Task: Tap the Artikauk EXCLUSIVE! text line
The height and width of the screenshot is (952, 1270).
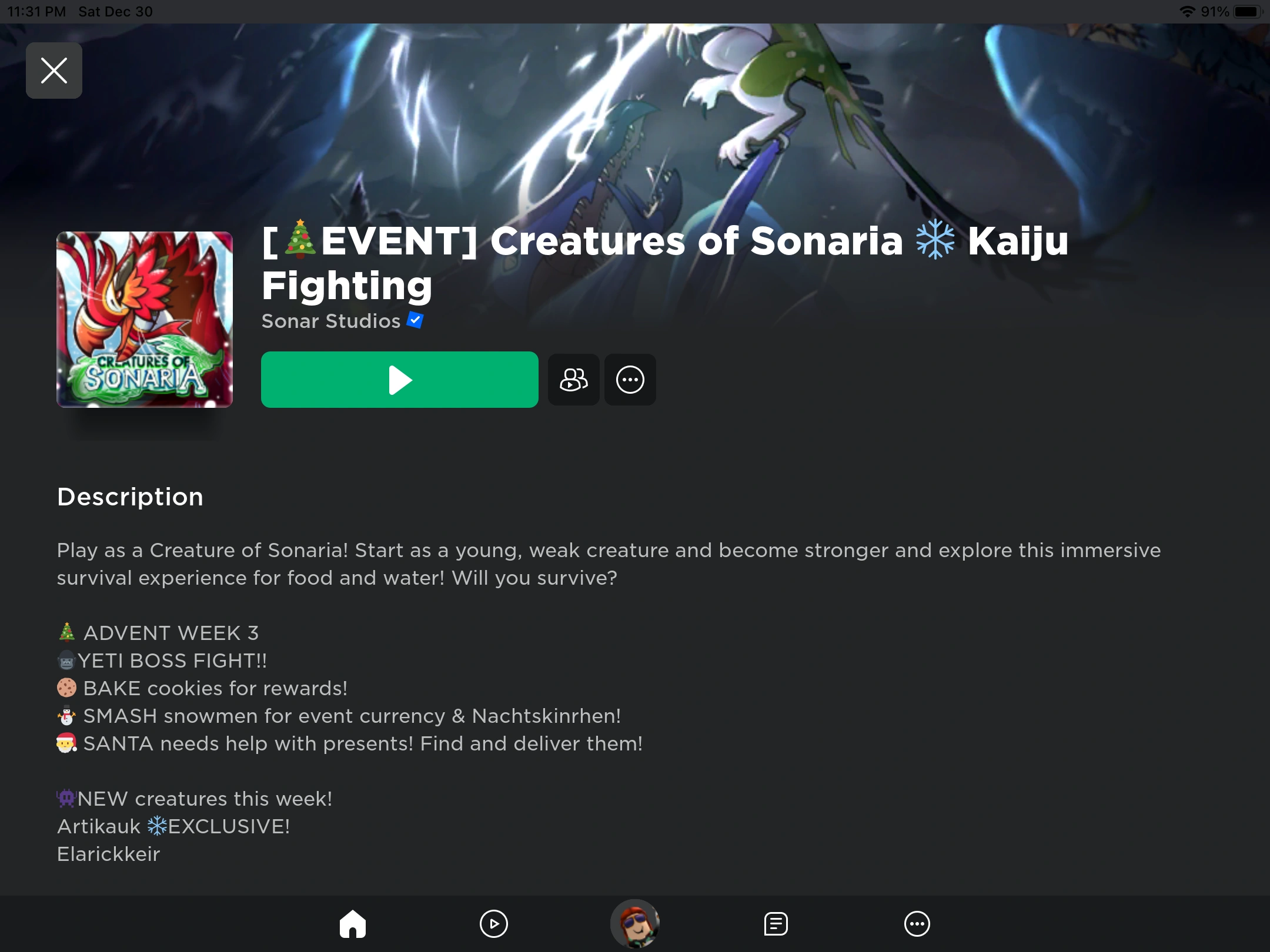Action: [173, 826]
